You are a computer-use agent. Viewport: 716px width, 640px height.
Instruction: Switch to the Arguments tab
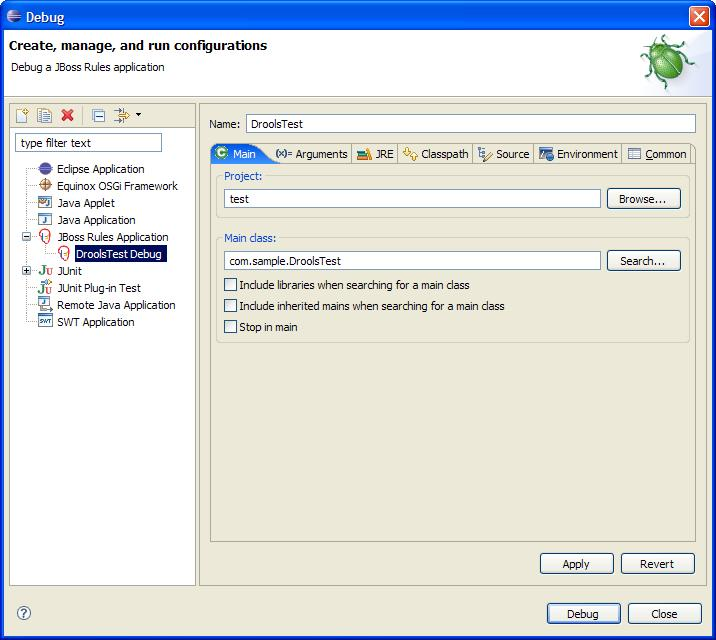pyautogui.click(x=312, y=154)
